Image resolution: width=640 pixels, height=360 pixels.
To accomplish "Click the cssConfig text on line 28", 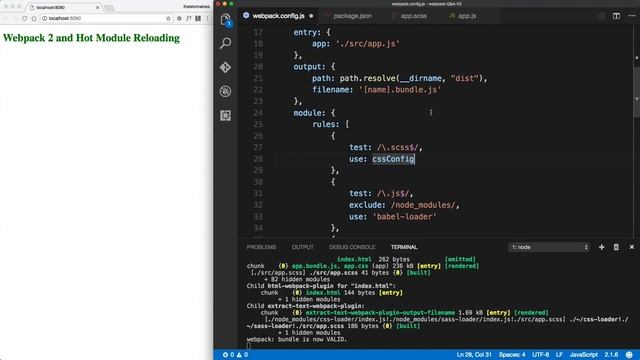I will (393, 159).
